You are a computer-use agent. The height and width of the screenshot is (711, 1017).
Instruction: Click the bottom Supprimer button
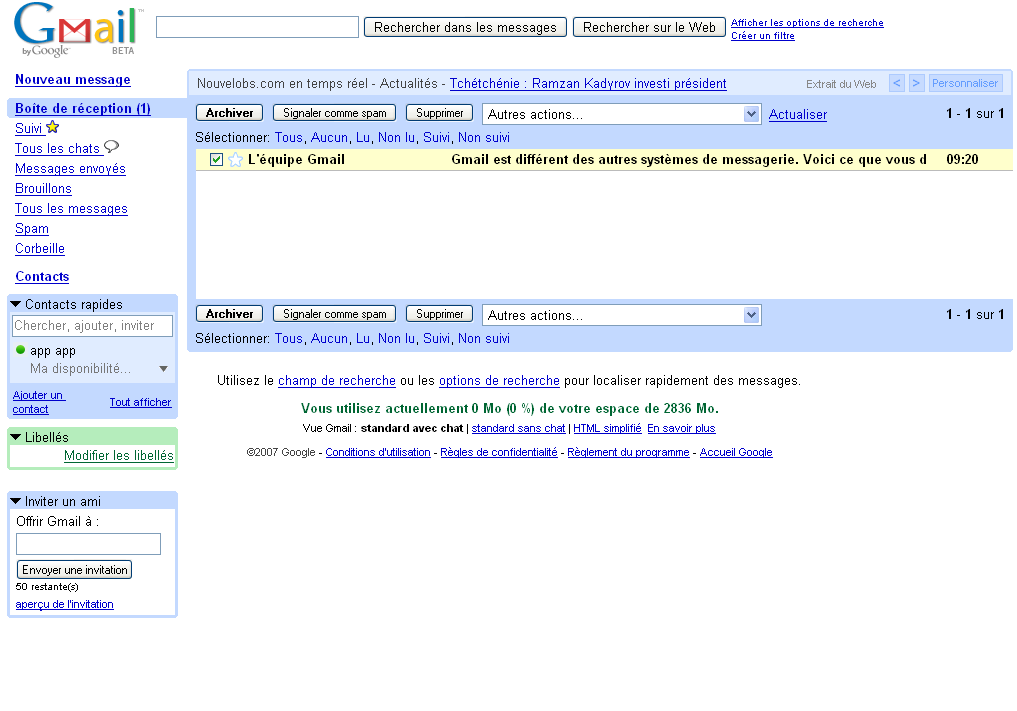tap(440, 314)
